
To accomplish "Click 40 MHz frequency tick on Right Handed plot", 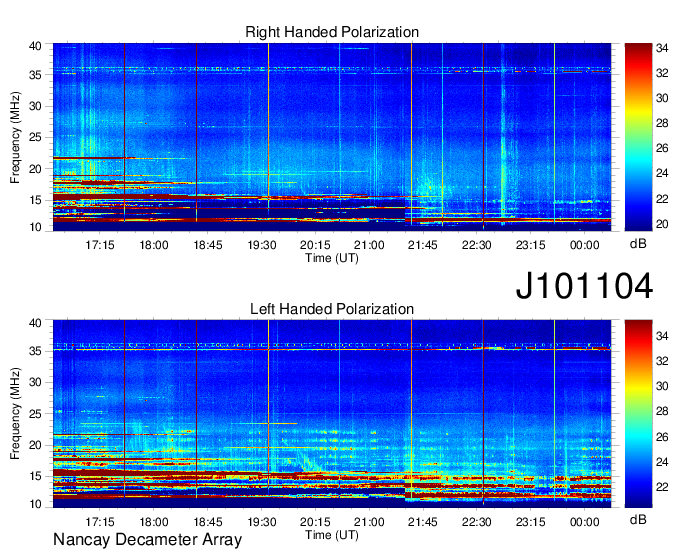I will click(35, 46).
